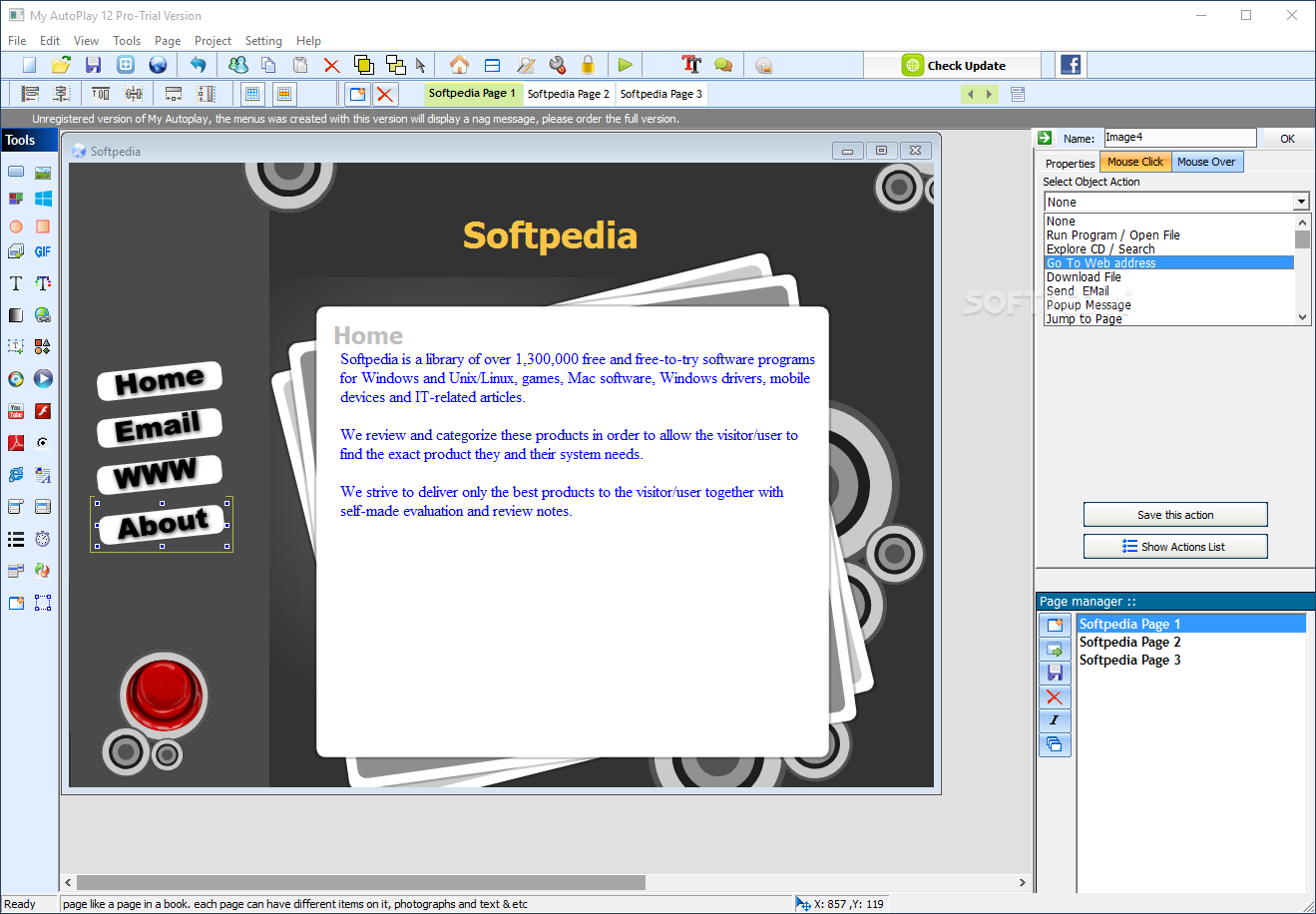Switch to Softpedia Page 2 tab
This screenshot has width=1316, height=914.
click(x=568, y=94)
